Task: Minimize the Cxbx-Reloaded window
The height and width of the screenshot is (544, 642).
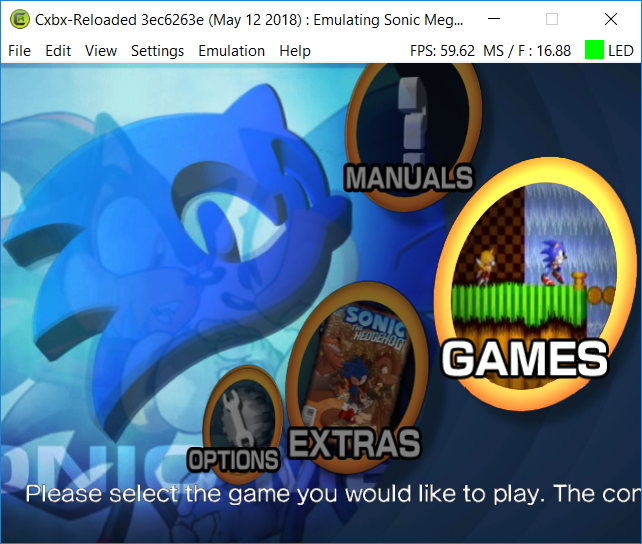Action: [494, 19]
